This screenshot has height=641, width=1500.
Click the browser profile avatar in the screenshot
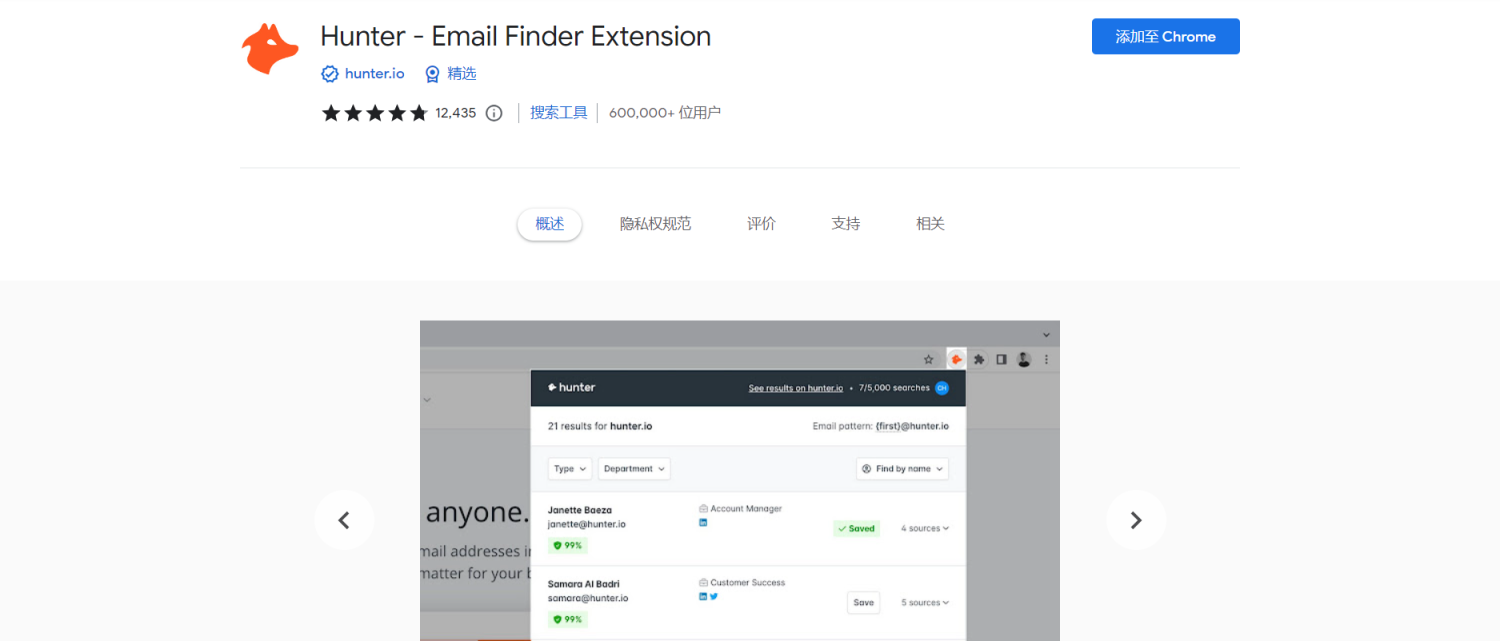click(1022, 358)
